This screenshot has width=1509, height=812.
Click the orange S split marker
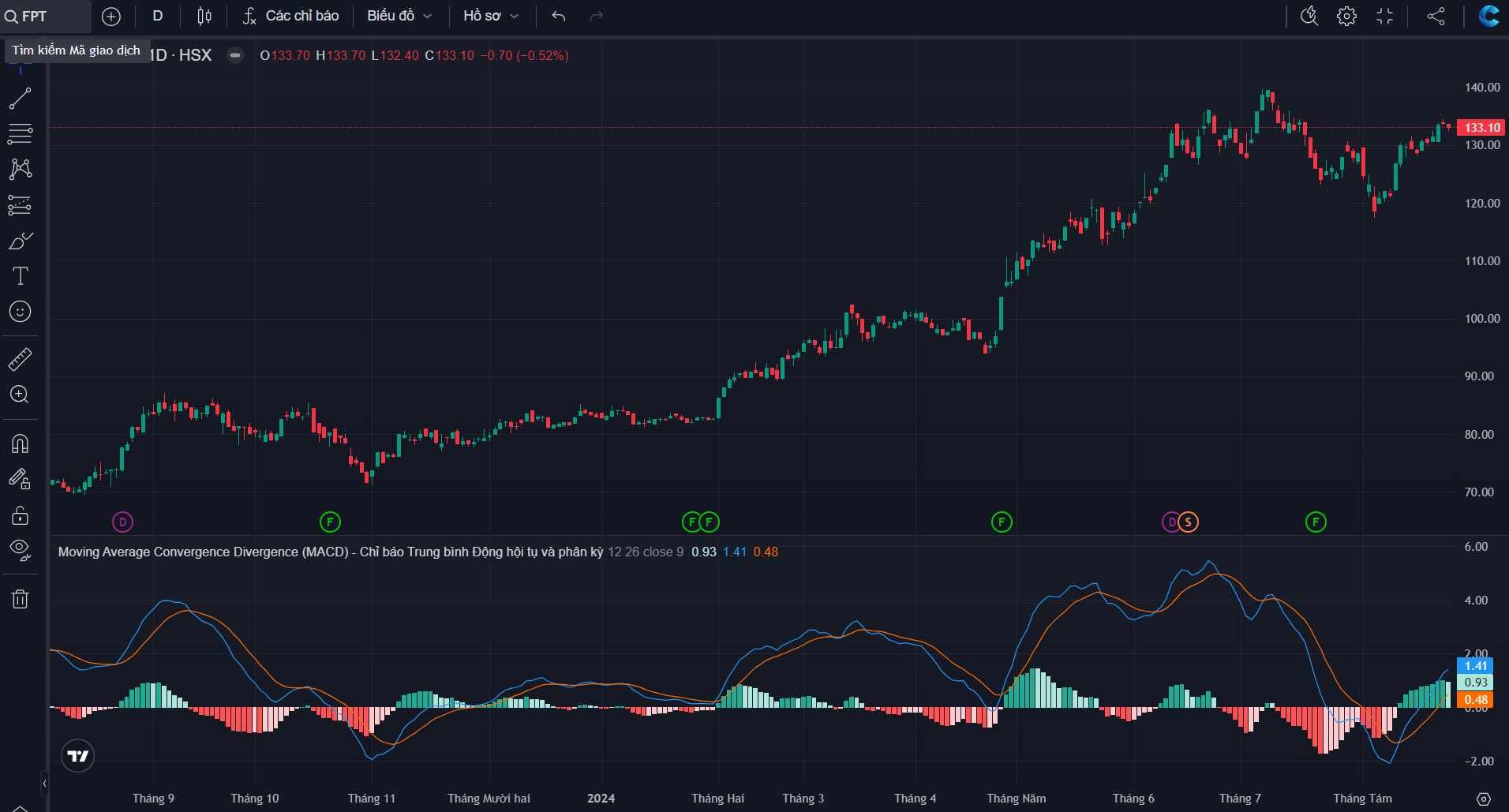click(x=1189, y=522)
